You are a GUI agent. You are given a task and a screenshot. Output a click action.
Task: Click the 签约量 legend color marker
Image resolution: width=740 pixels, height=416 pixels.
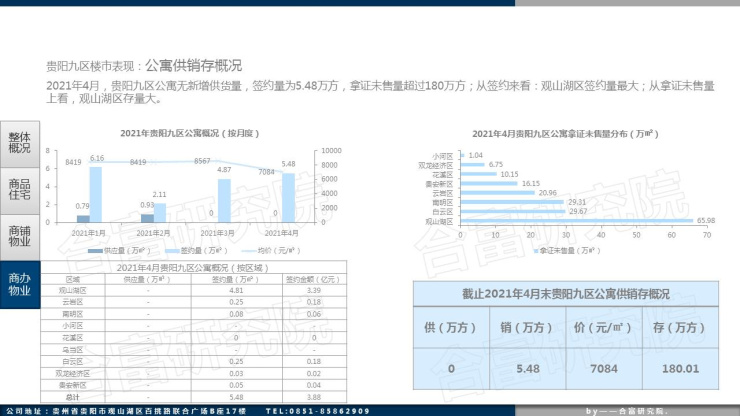pyautogui.click(x=172, y=251)
